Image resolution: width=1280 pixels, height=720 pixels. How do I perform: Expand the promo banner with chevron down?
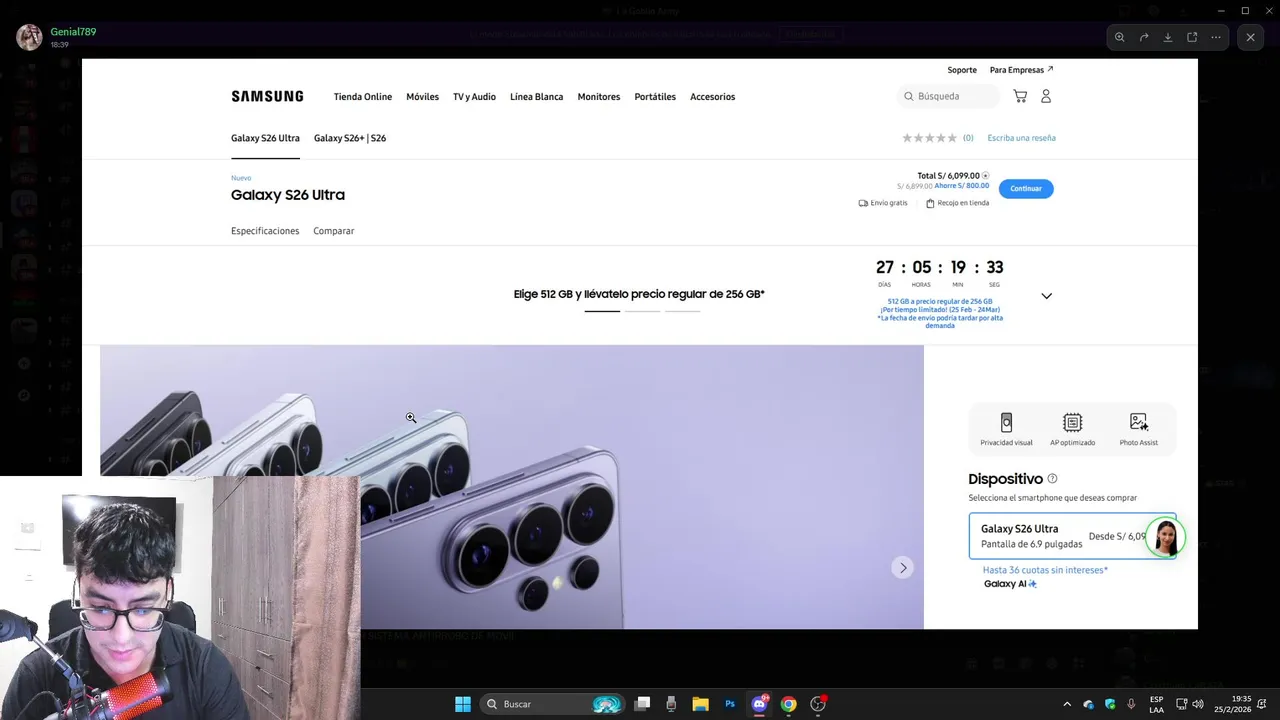click(x=1046, y=296)
